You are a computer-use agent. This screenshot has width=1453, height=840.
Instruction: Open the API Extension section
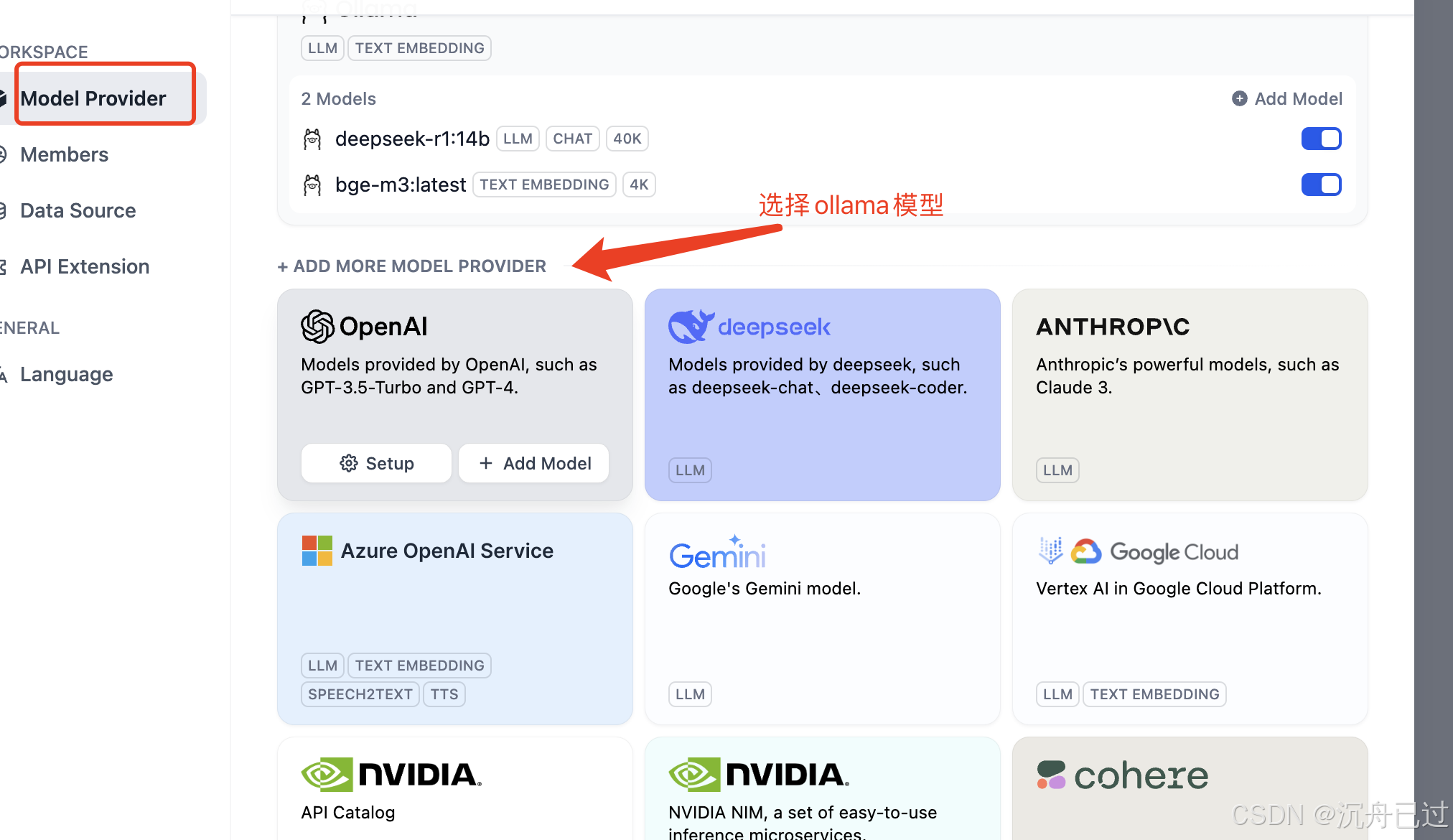(85, 266)
